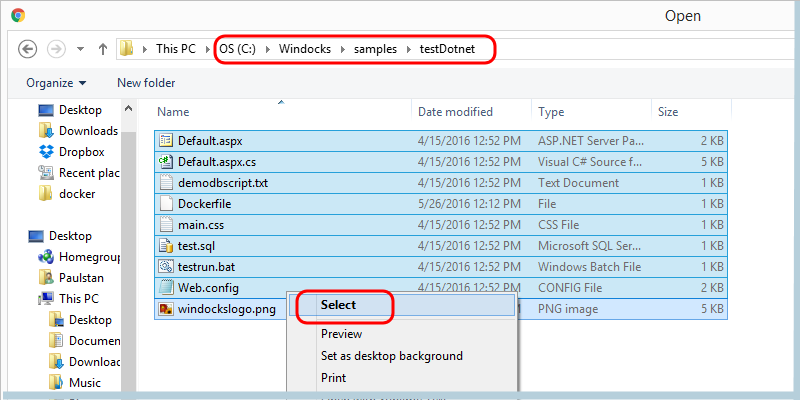Select Homegroup in the navigation pane
The width and height of the screenshot is (800, 400).
point(90,257)
